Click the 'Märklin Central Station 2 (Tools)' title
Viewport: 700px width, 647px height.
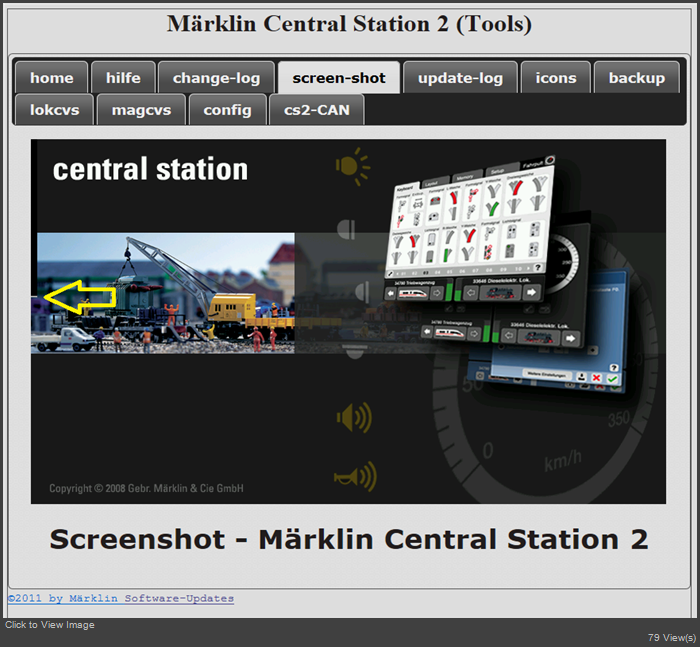[350, 24]
